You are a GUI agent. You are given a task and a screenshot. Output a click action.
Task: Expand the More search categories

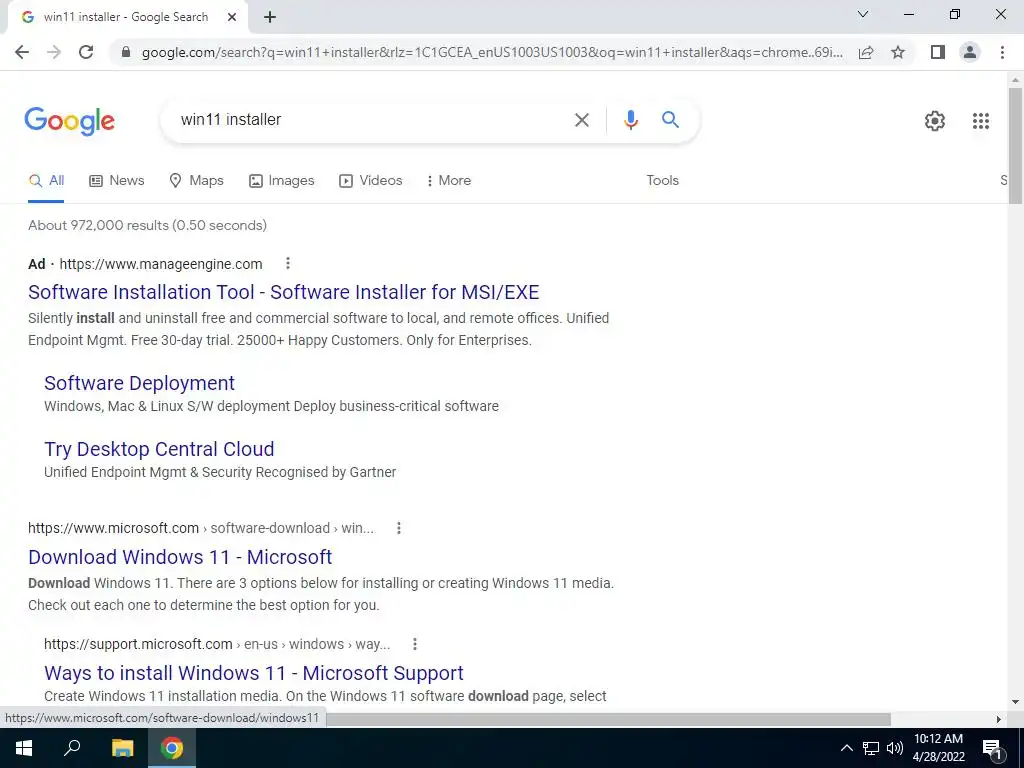(448, 181)
